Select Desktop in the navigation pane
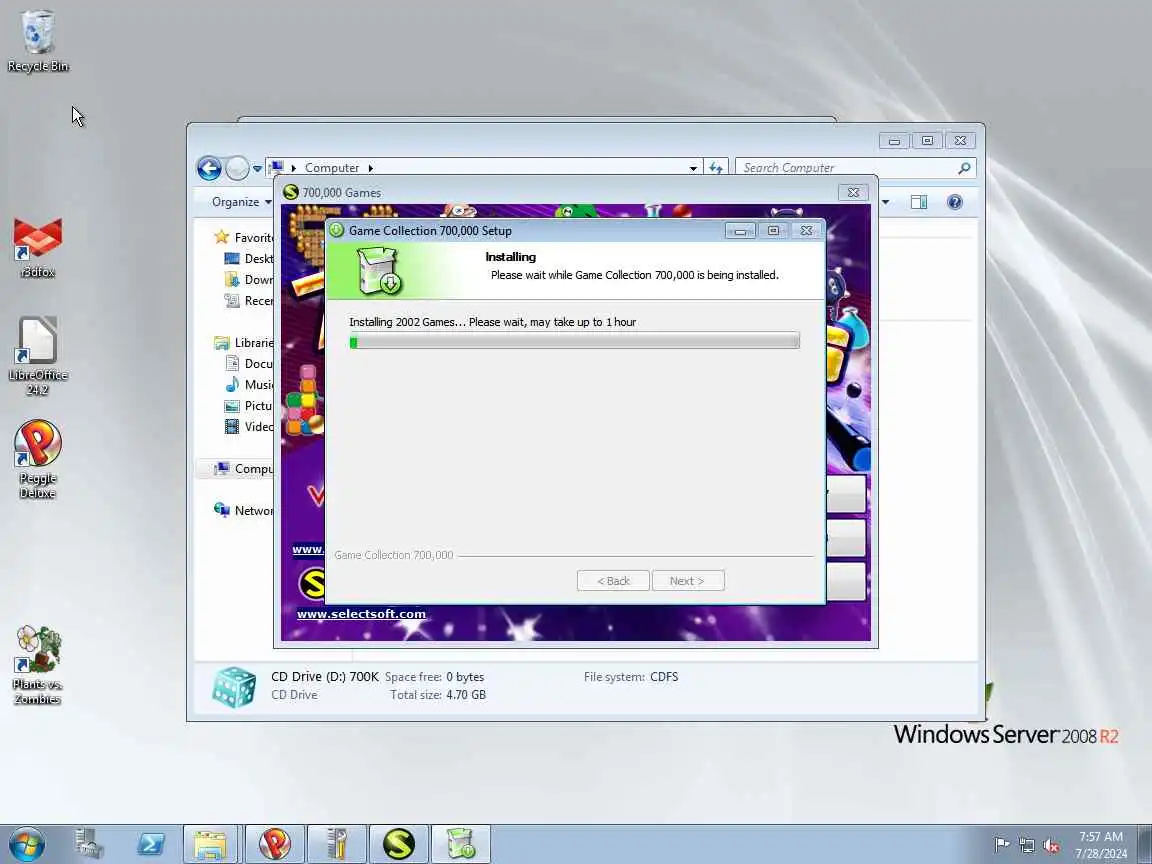The height and width of the screenshot is (864, 1152). 249,259
